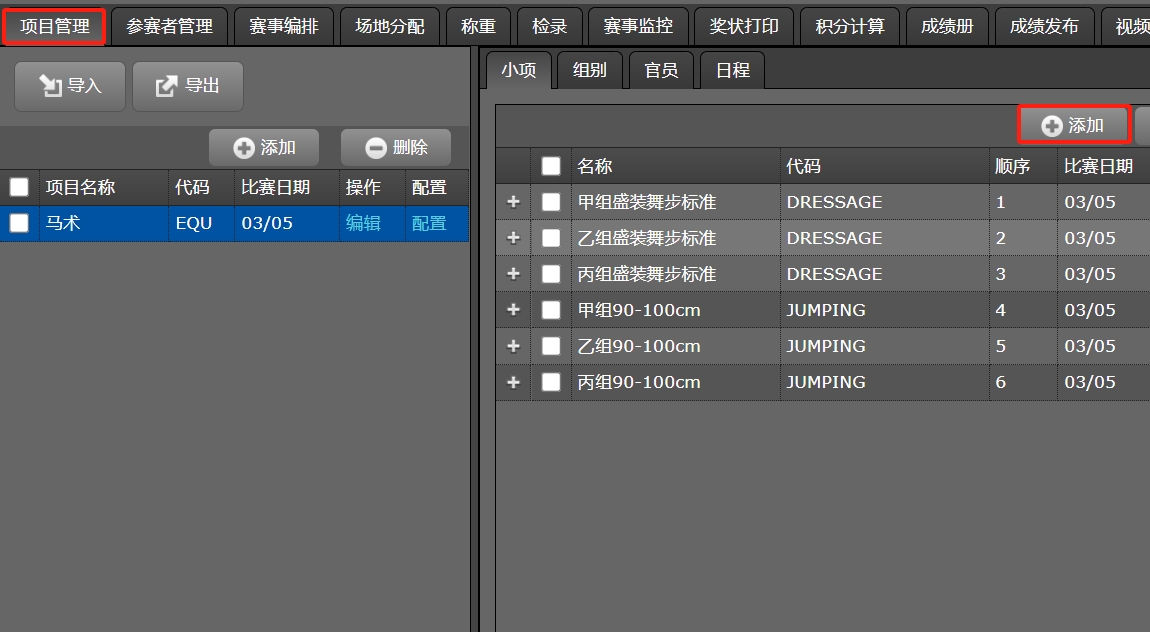The image size is (1150, 632).
Task: Open the 配置 link for 马术
Action: [x=429, y=223]
